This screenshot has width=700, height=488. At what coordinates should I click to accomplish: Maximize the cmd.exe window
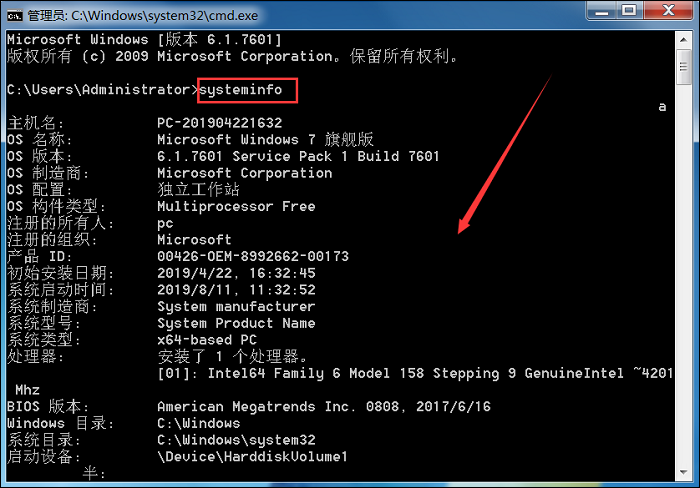click(630, 12)
